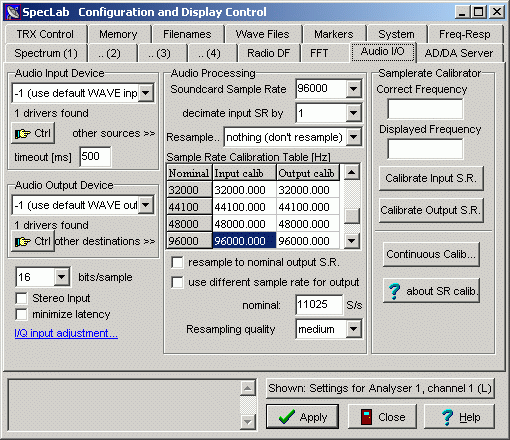Switch to the Spectrum (1) tab
This screenshot has height=440, width=510.
point(46,53)
